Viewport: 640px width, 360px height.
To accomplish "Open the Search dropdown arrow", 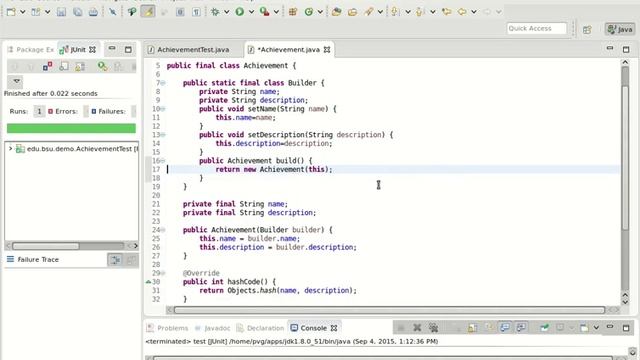I will coord(380,12).
